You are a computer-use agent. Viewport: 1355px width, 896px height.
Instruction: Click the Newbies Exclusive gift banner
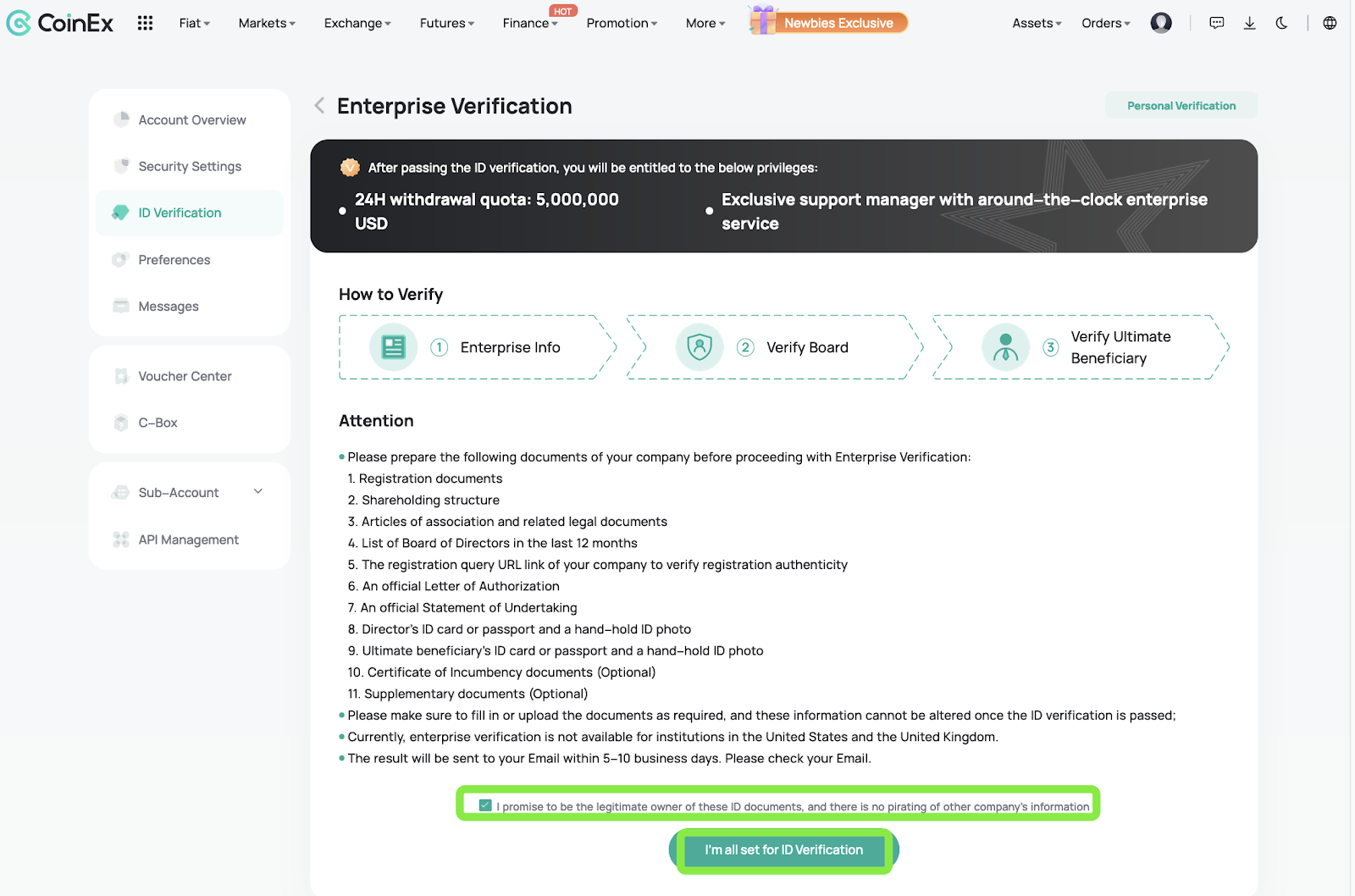(828, 23)
